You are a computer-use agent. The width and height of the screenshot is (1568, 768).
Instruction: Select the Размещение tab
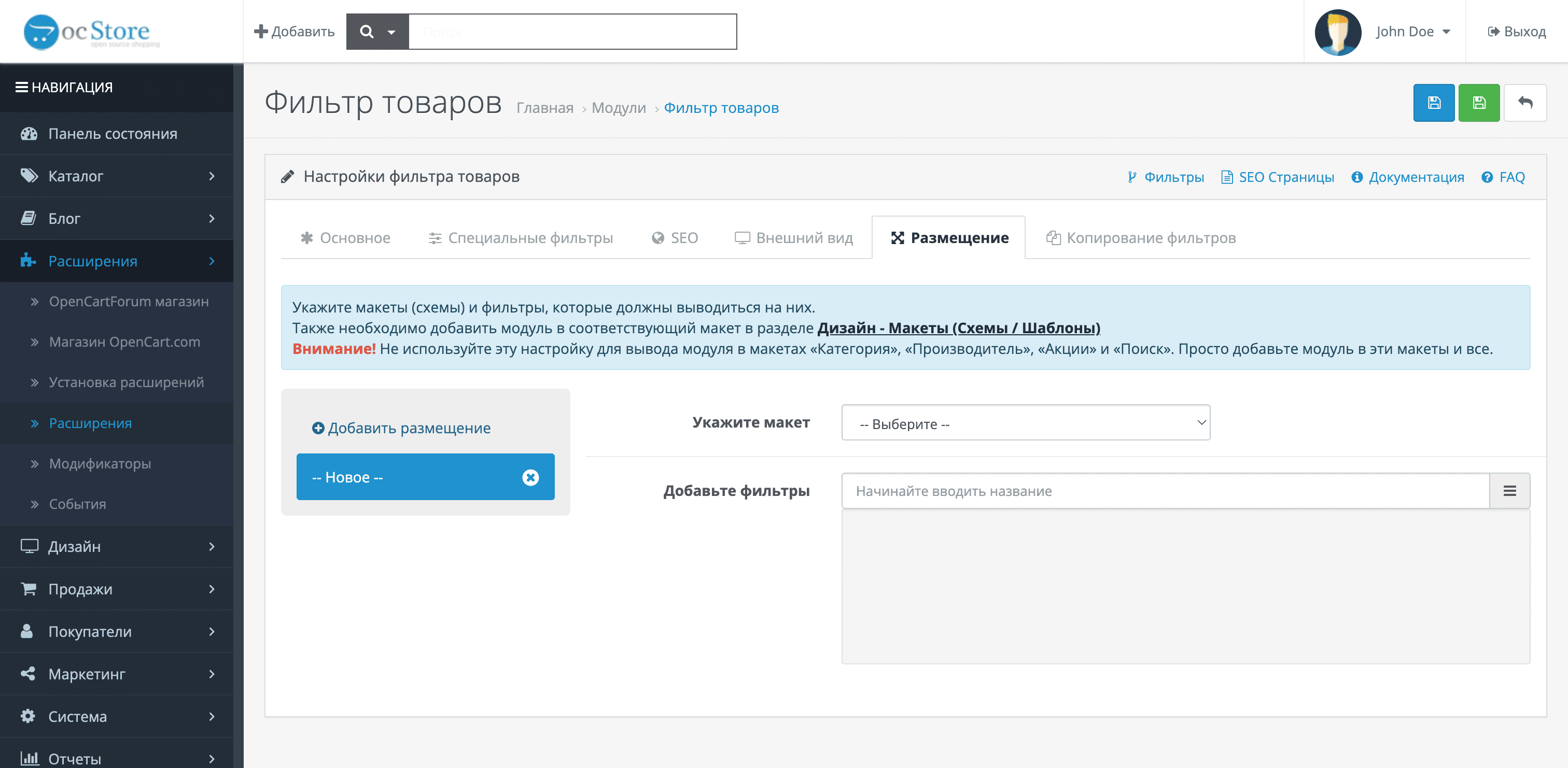(949, 238)
